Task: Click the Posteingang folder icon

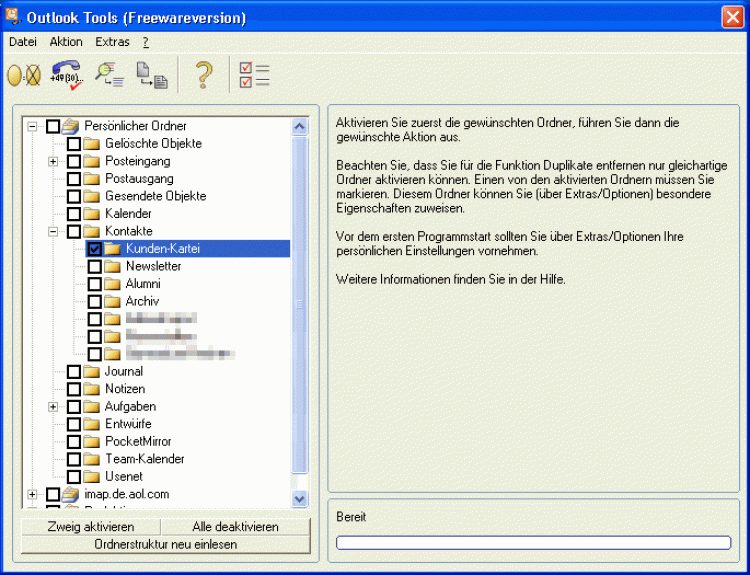Action: coord(91,161)
